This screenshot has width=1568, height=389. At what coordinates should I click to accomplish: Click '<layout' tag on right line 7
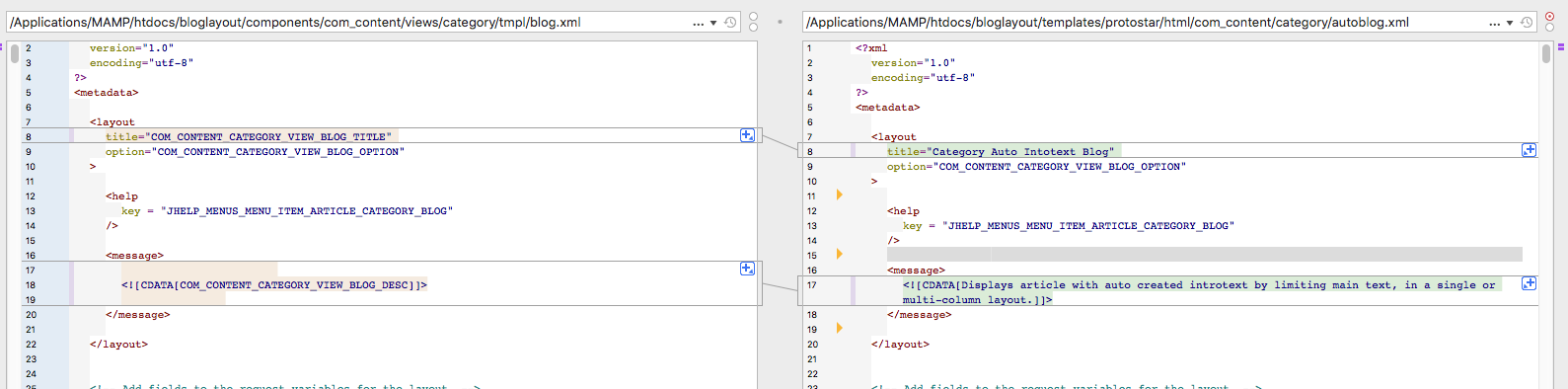pyautogui.click(x=894, y=136)
